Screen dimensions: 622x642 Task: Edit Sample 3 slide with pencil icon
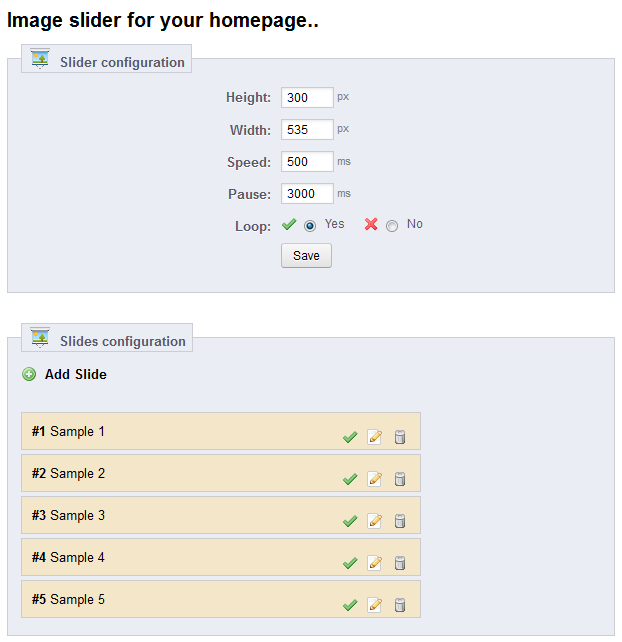pos(375,521)
